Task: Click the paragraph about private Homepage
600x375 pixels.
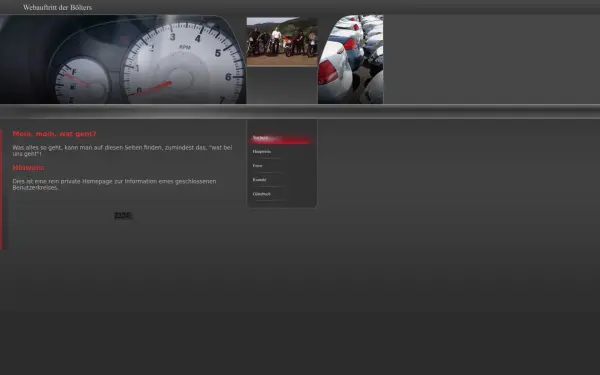Action: tap(114, 184)
